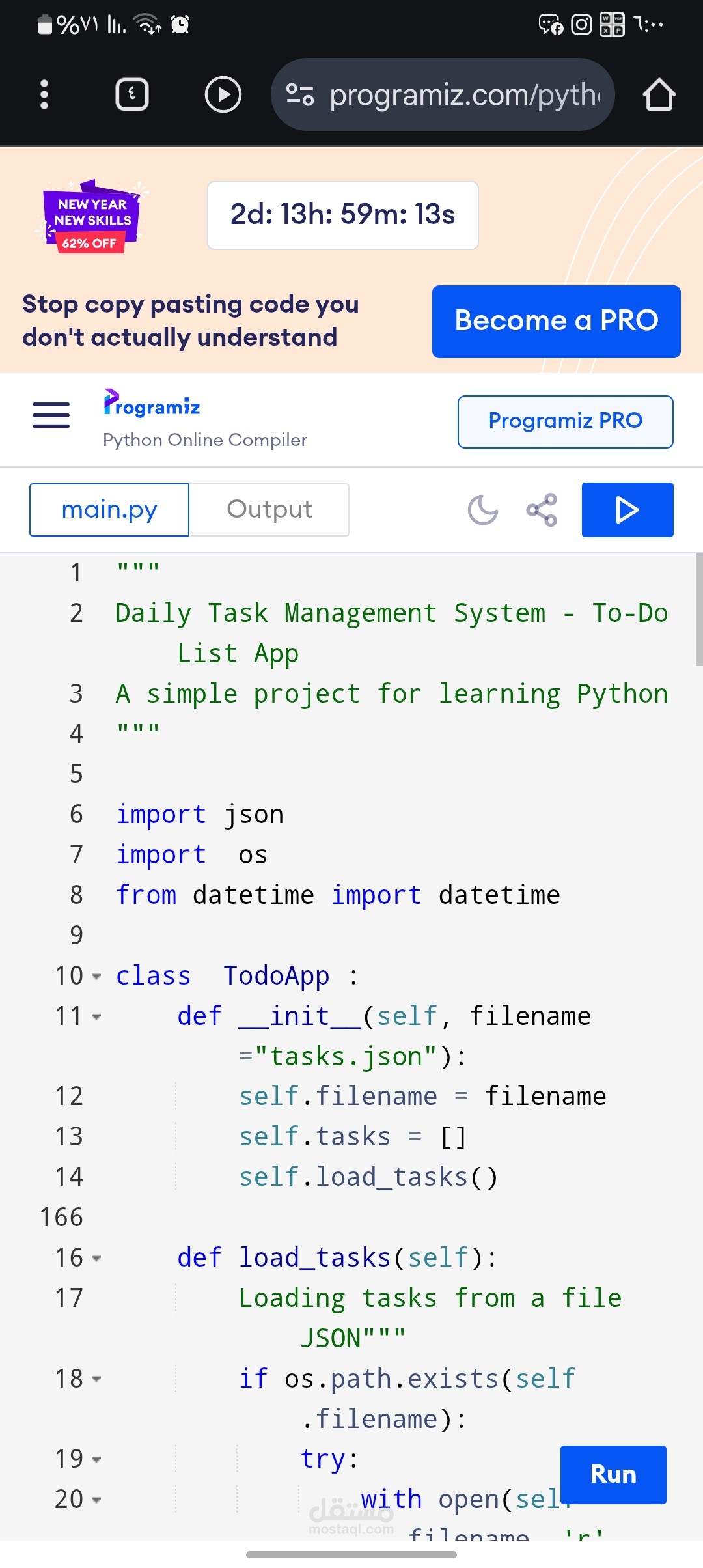
Task: Click the editor vertical scrollbar thumb
Action: (x=698, y=609)
